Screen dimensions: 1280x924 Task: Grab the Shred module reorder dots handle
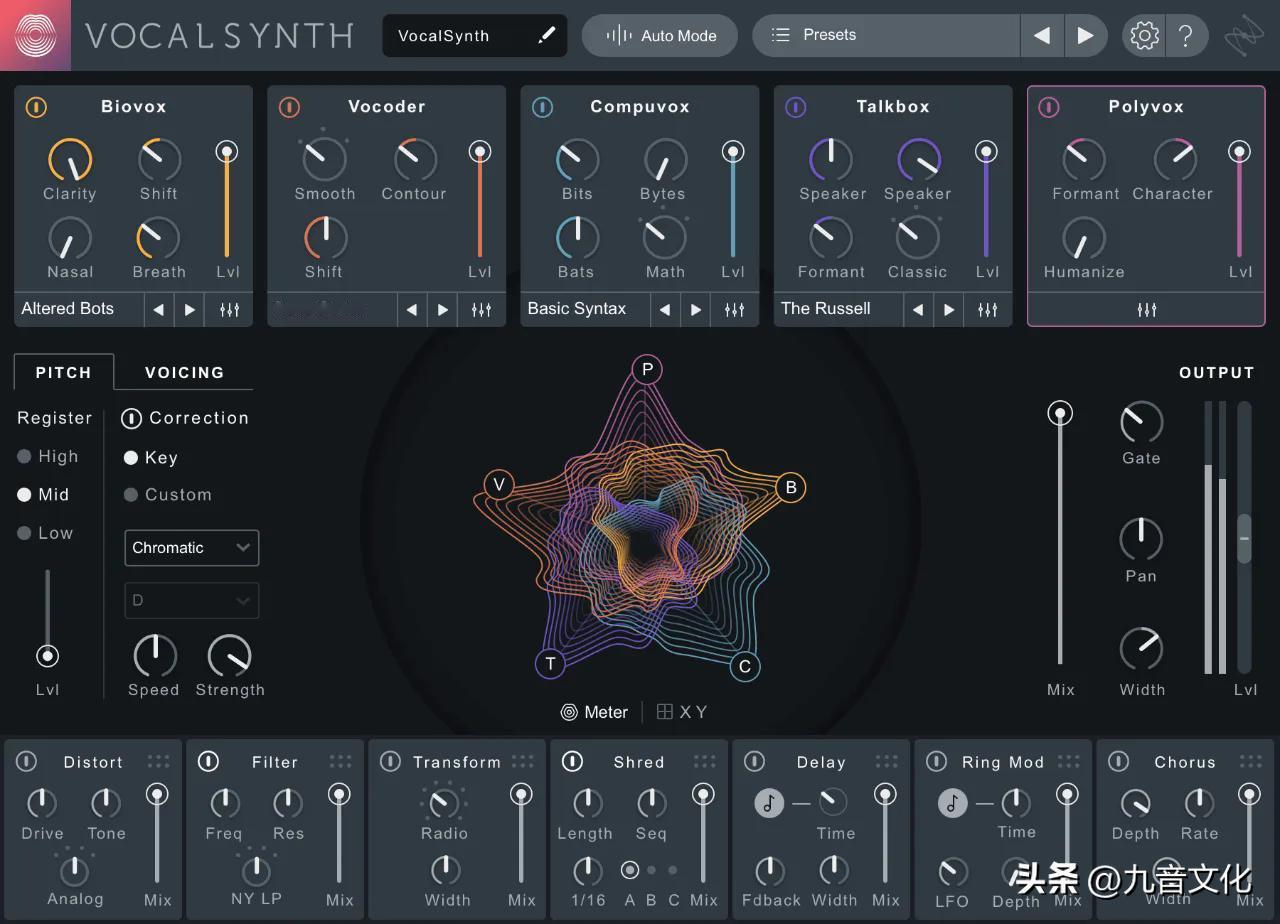[704, 762]
